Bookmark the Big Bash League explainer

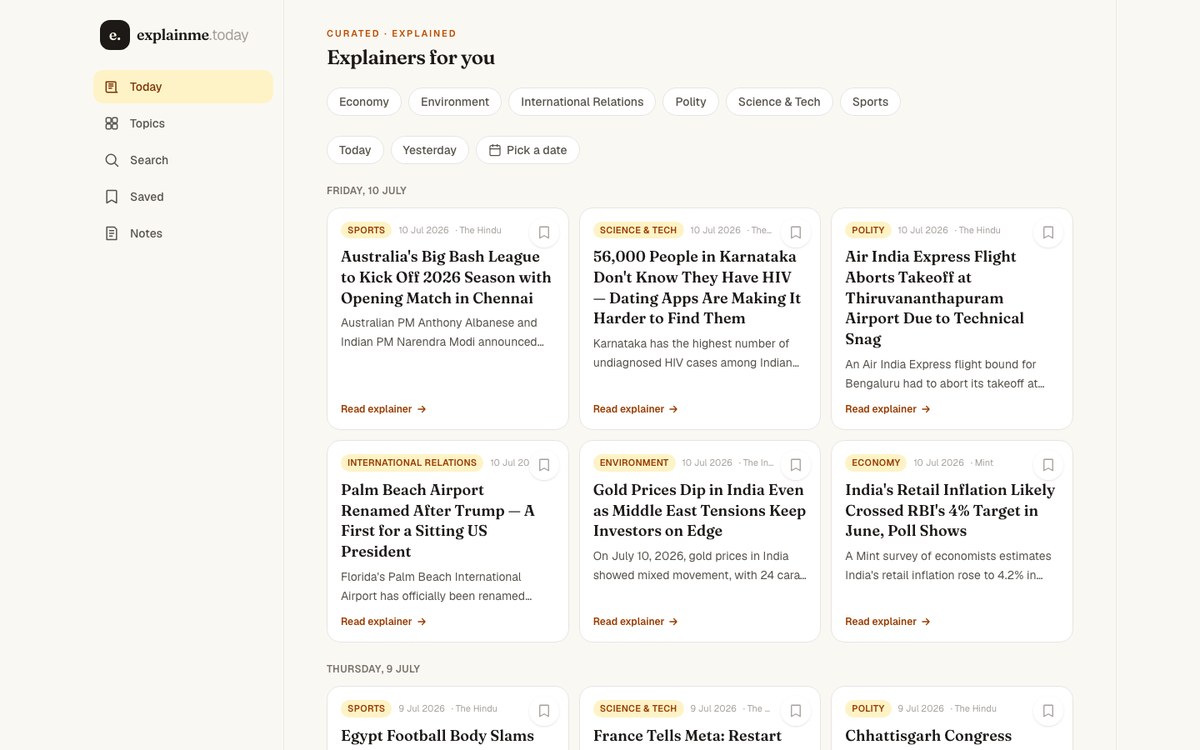click(544, 232)
